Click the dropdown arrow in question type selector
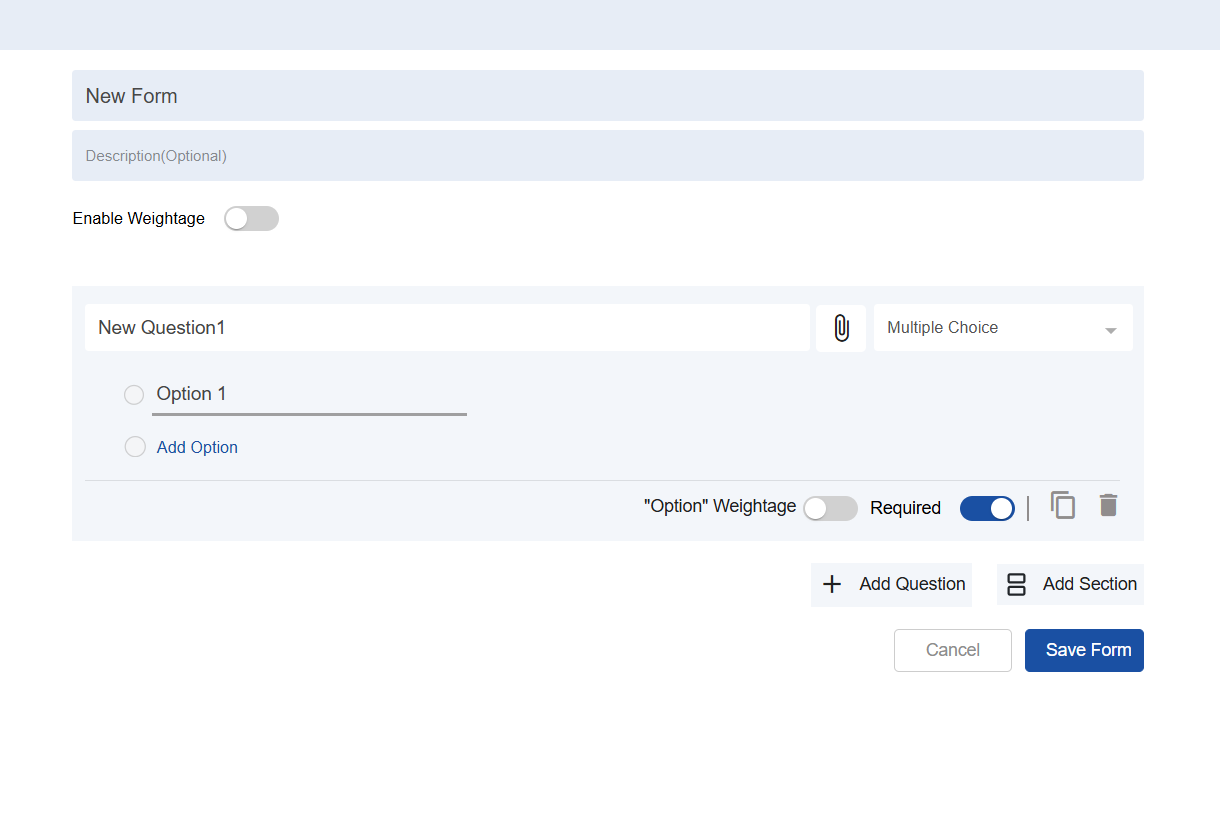This screenshot has height=832, width=1220. coord(1110,330)
